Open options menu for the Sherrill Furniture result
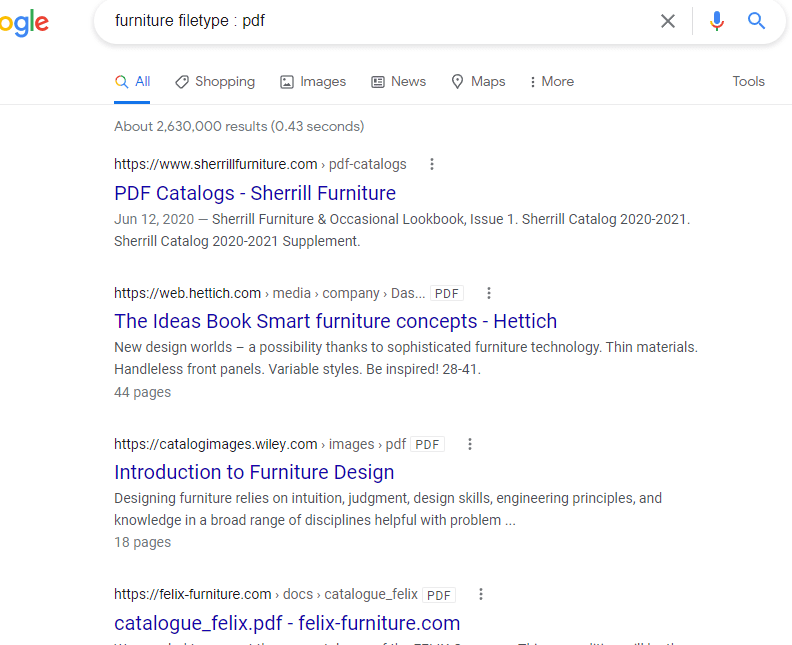This screenshot has width=792, height=645. coord(431,164)
